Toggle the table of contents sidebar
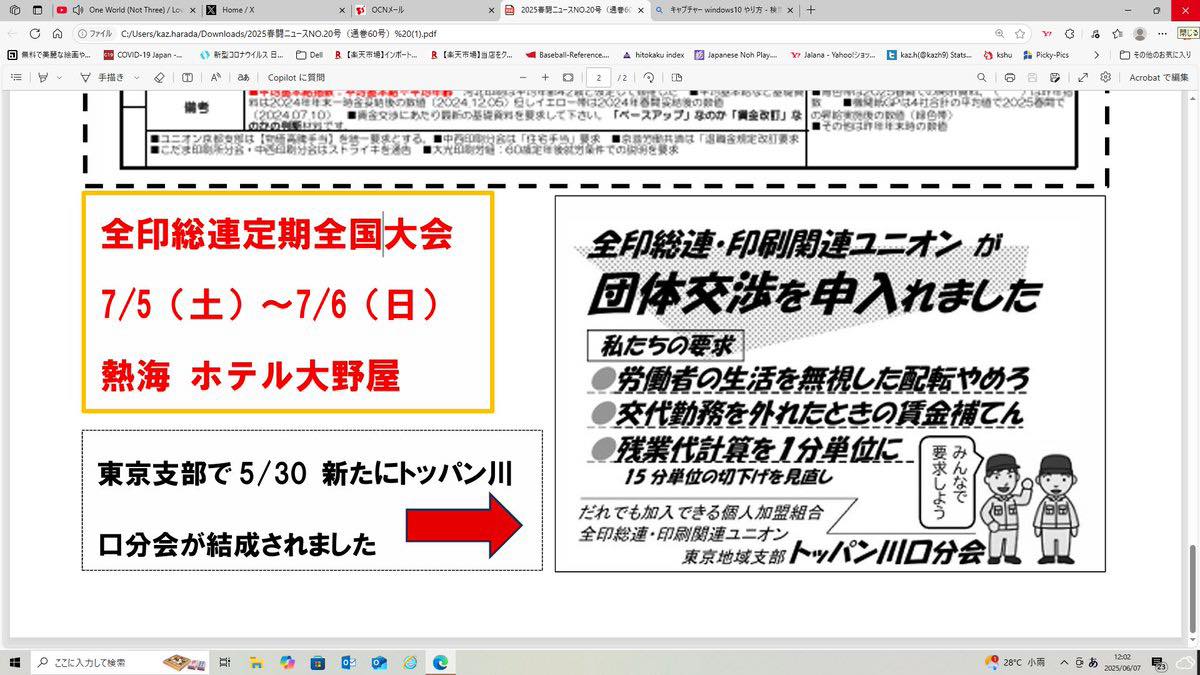Viewport: 1200px width, 675px height. (16, 77)
